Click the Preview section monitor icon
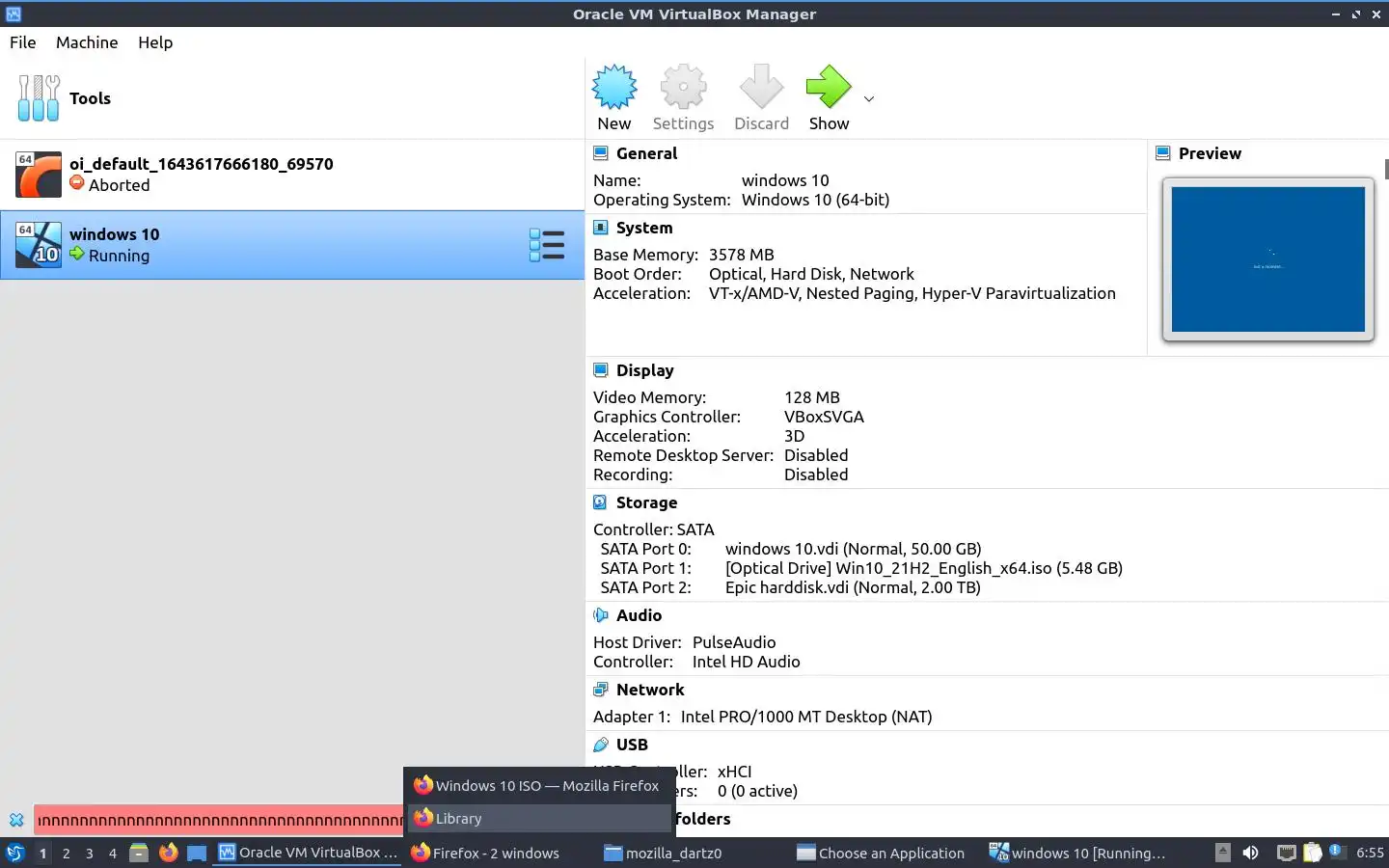 (x=1163, y=153)
